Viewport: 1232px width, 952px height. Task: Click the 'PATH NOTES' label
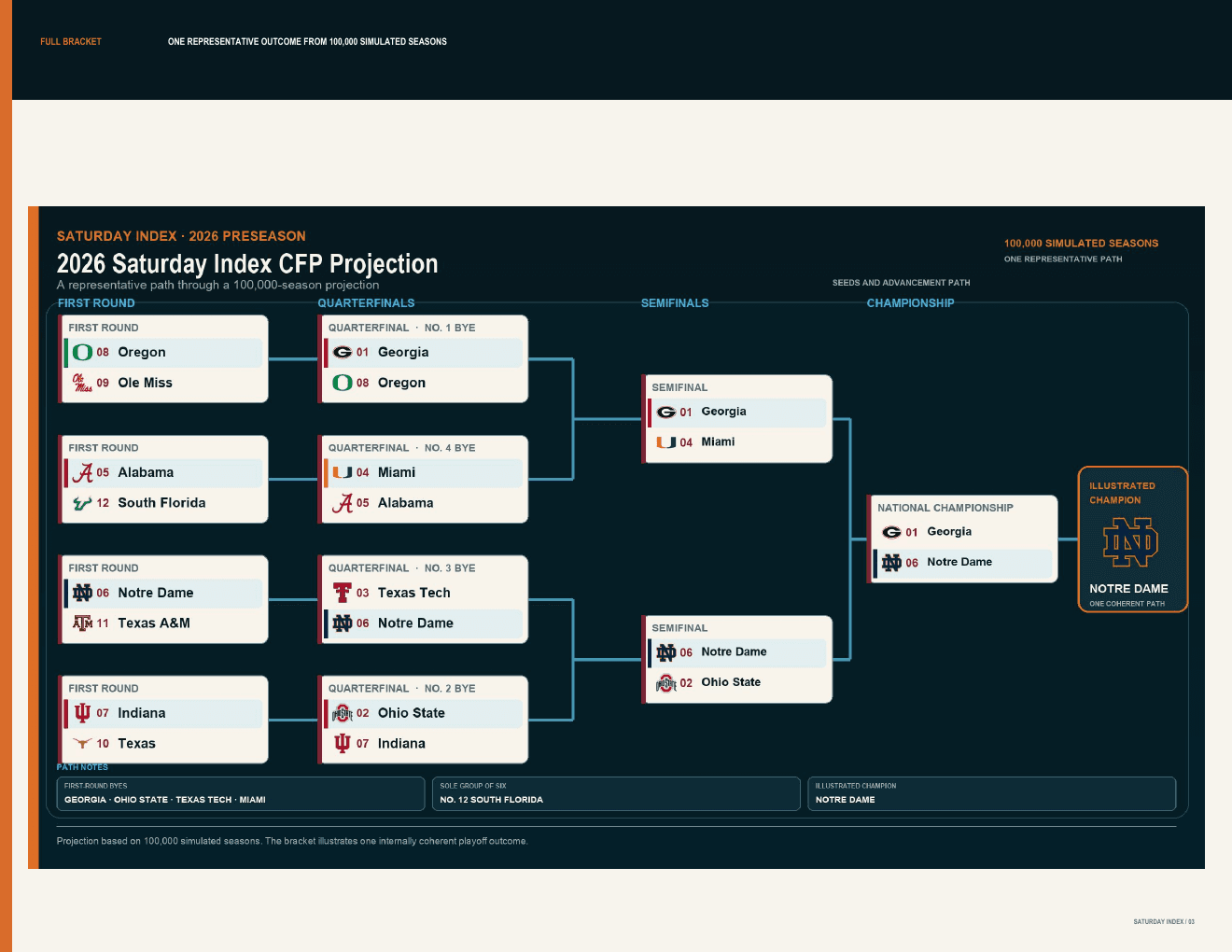tap(82, 767)
